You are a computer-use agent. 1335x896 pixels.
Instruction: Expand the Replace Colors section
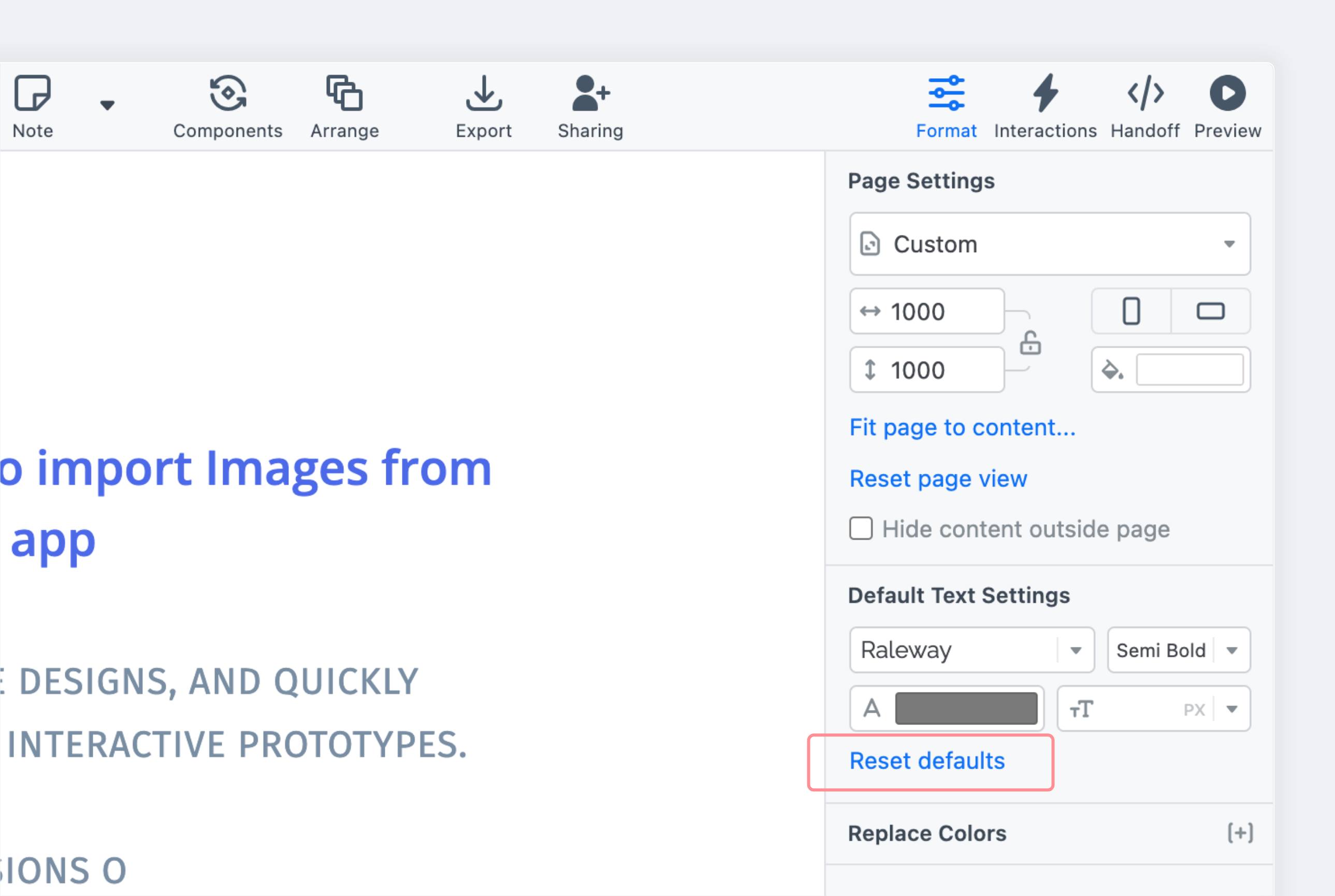point(1240,833)
